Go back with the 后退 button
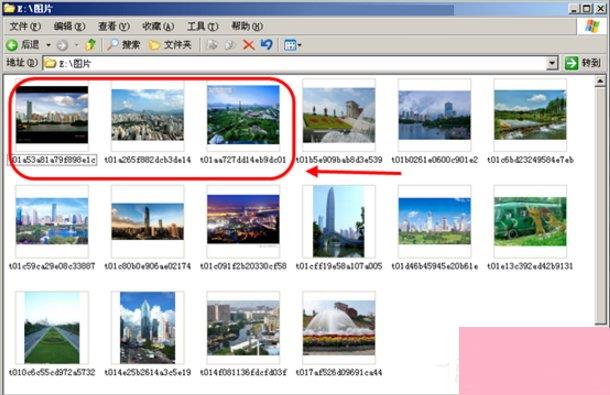Viewport: 610px width, 395px height. pos(23,45)
